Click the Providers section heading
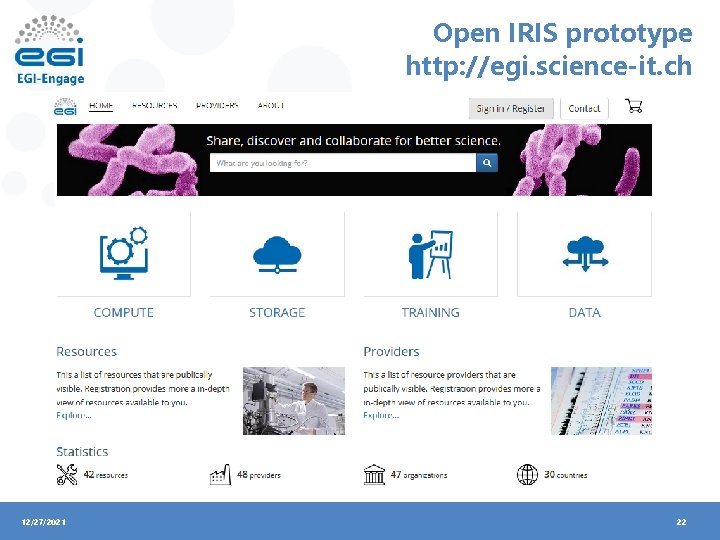The width and height of the screenshot is (720, 540). [x=391, y=352]
